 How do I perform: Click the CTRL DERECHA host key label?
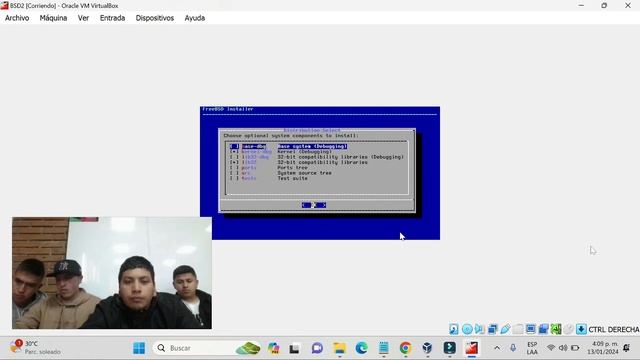(613, 329)
